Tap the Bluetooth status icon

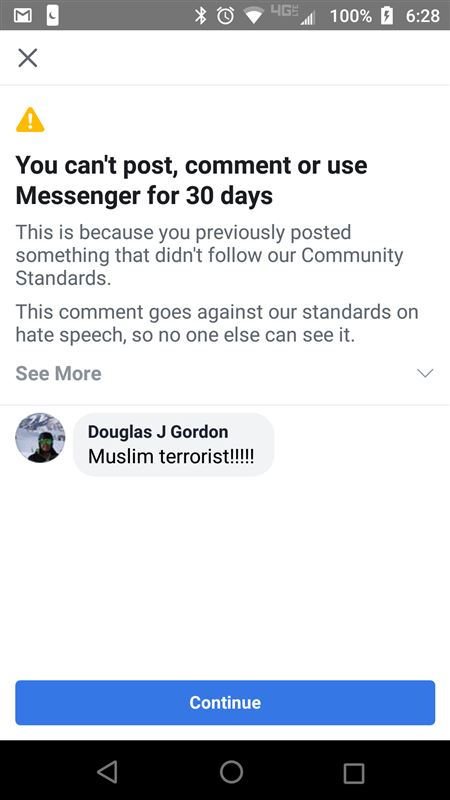pyautogui.click(x=201, y=16)
